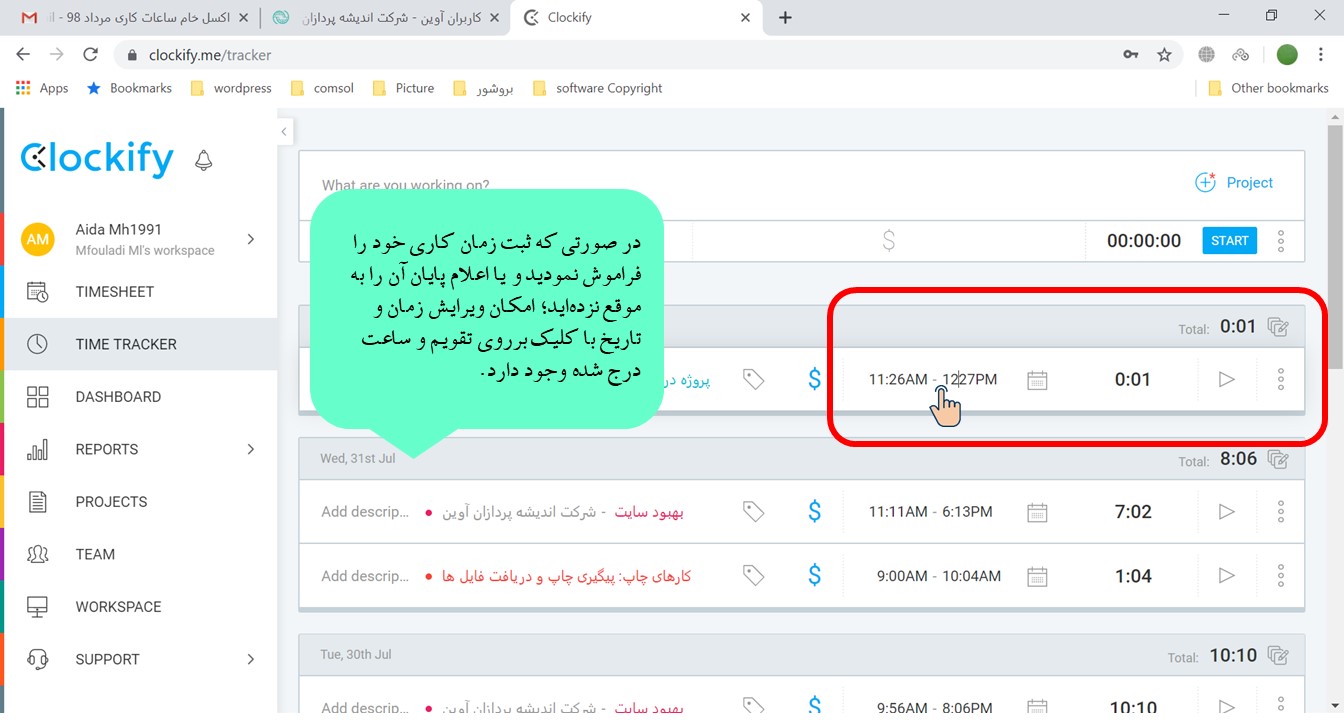Click tag icon in the 7:02 entry

753,512
